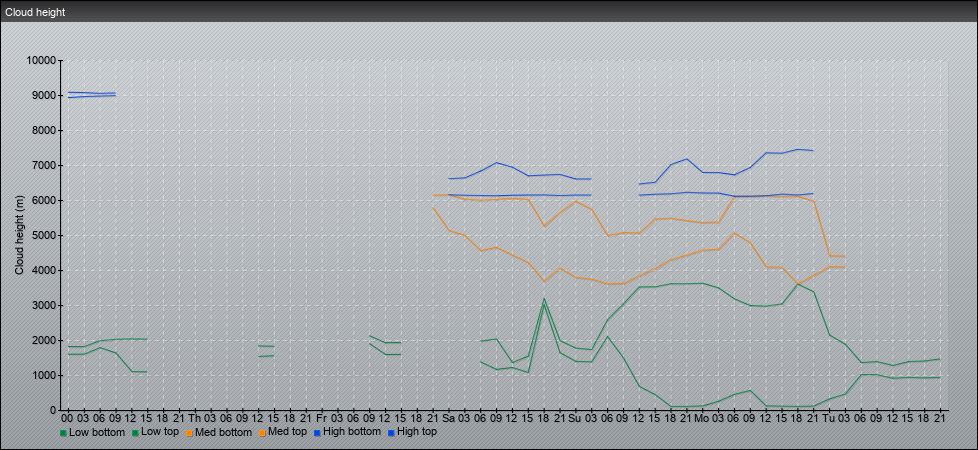Image resolution: width=978 pixels, height=450 pixels.
Task: Click the 6000 y-axis label
Action: [44, 200]
